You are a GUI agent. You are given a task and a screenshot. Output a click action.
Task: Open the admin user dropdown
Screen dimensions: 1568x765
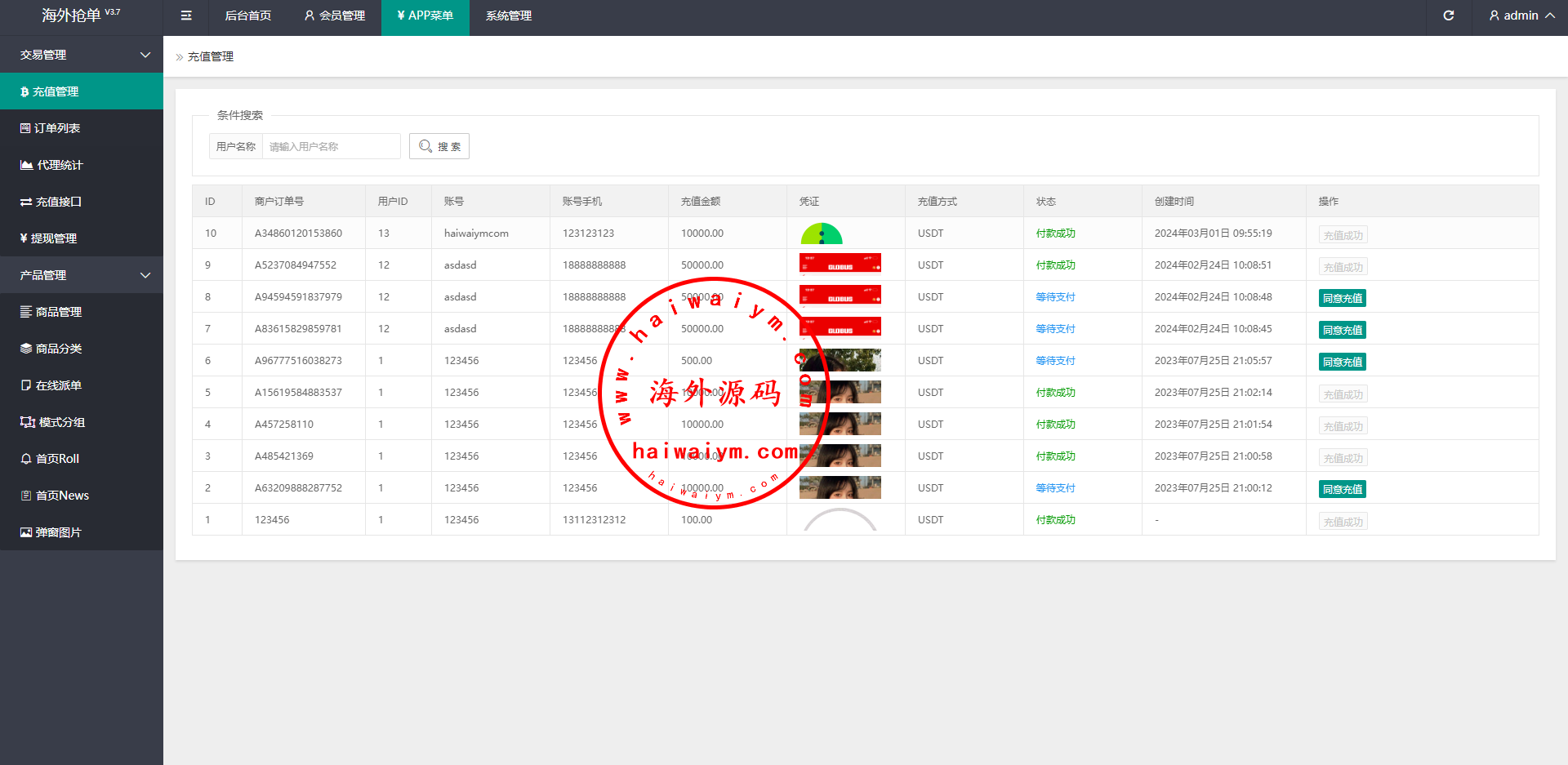pyautogui.click(x=1521, y=16)
